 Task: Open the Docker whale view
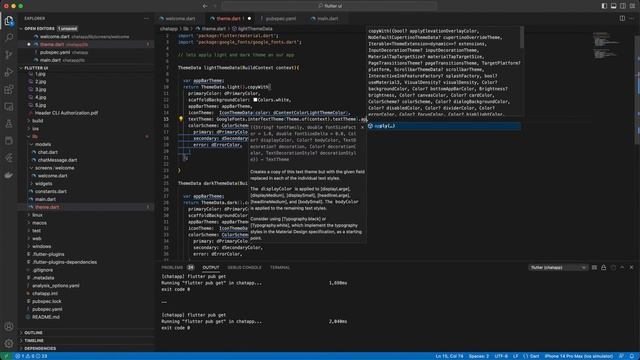pyautogui.click(x=9, y=175)
